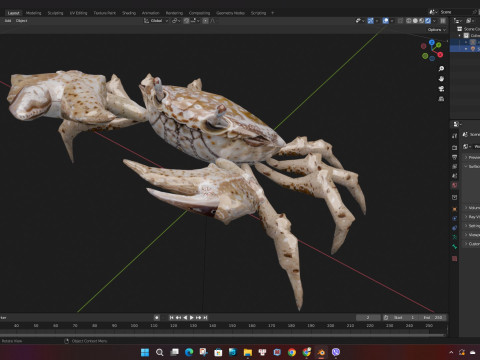The image size is (480, 360).
Task: Open the Global transform orientation dropdown
Action: pyautogui.click(x=156, y=21)
